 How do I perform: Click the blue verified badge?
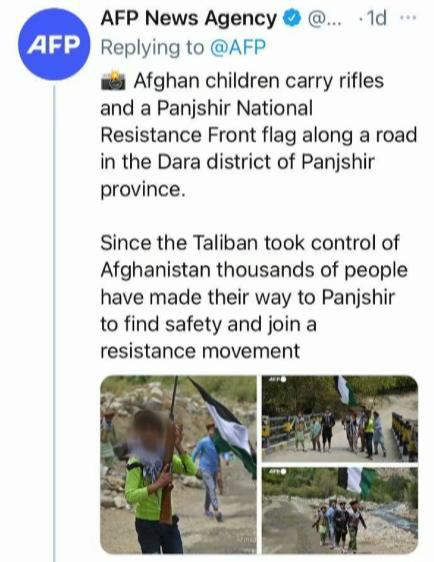point(292,18)
